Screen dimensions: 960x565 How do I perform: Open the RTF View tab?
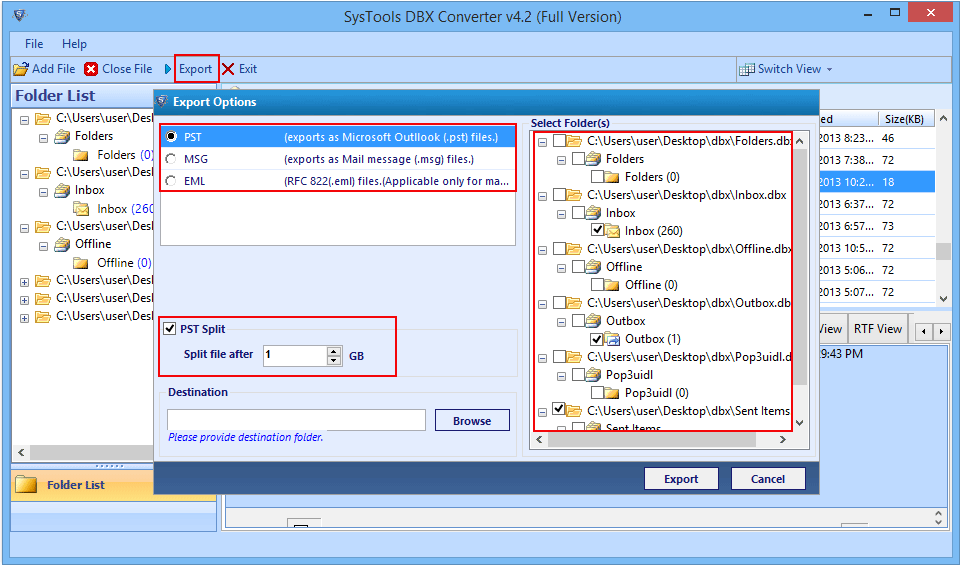point(877,329)
